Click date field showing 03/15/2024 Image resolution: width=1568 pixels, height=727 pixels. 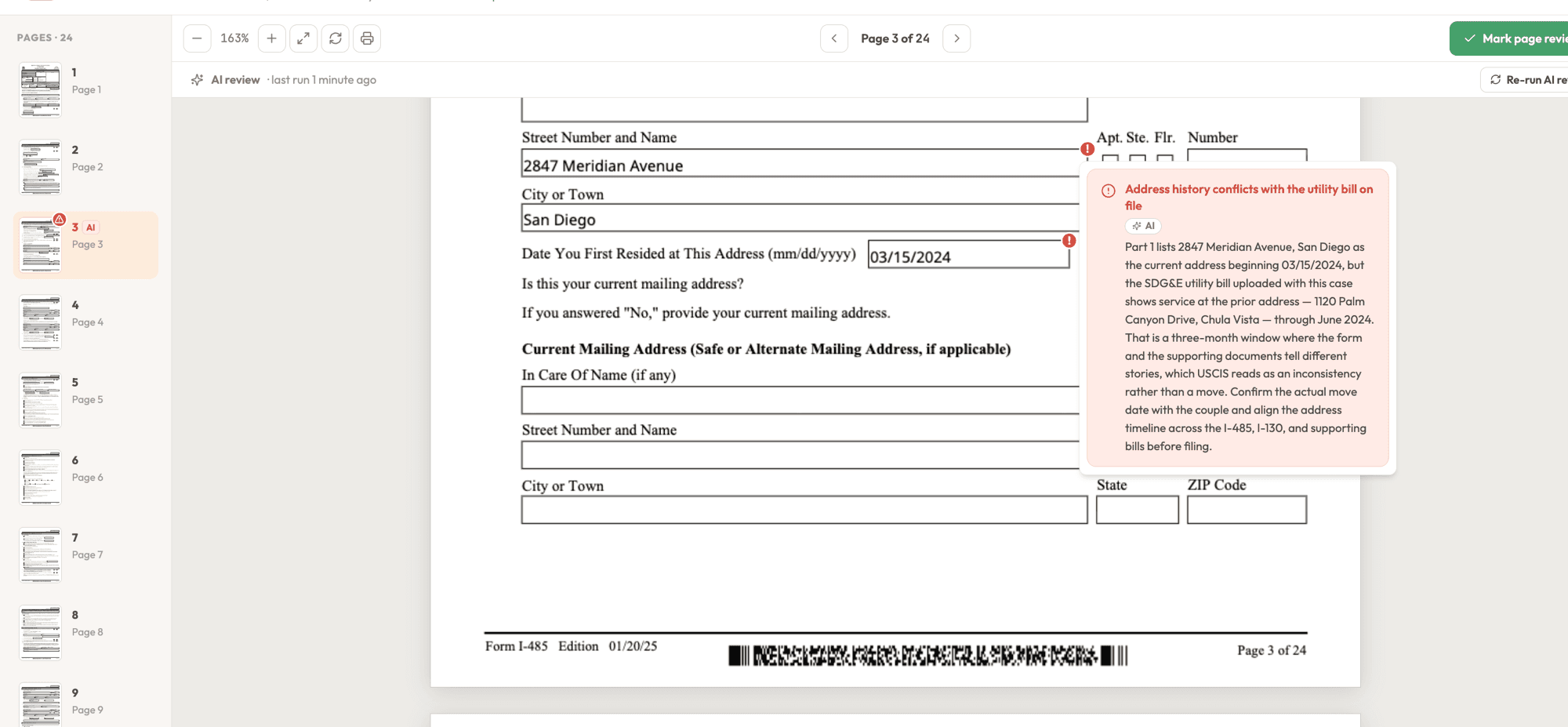tap(968, 254)
